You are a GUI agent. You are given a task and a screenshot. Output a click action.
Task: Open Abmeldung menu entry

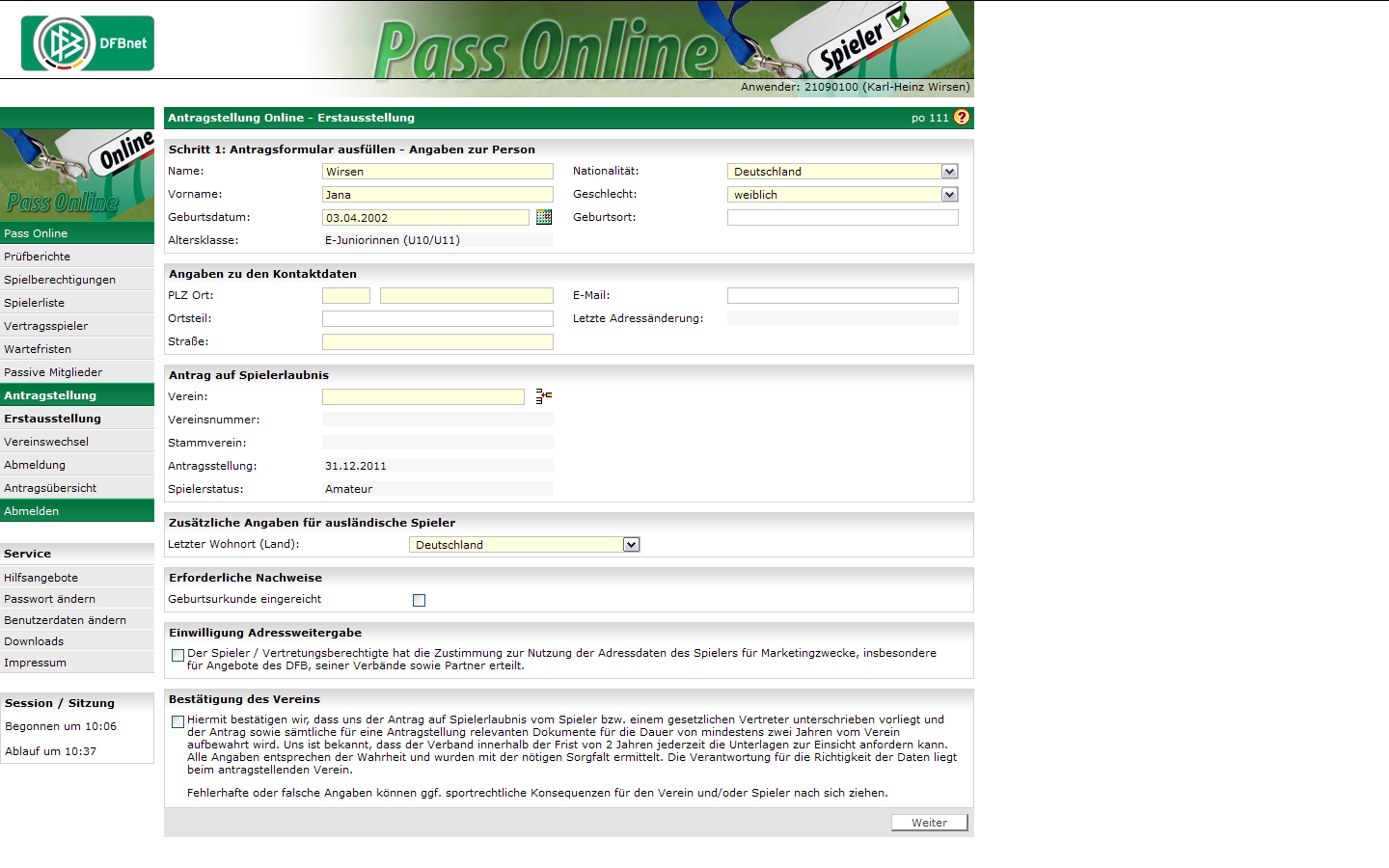click(x=77, y=465)
